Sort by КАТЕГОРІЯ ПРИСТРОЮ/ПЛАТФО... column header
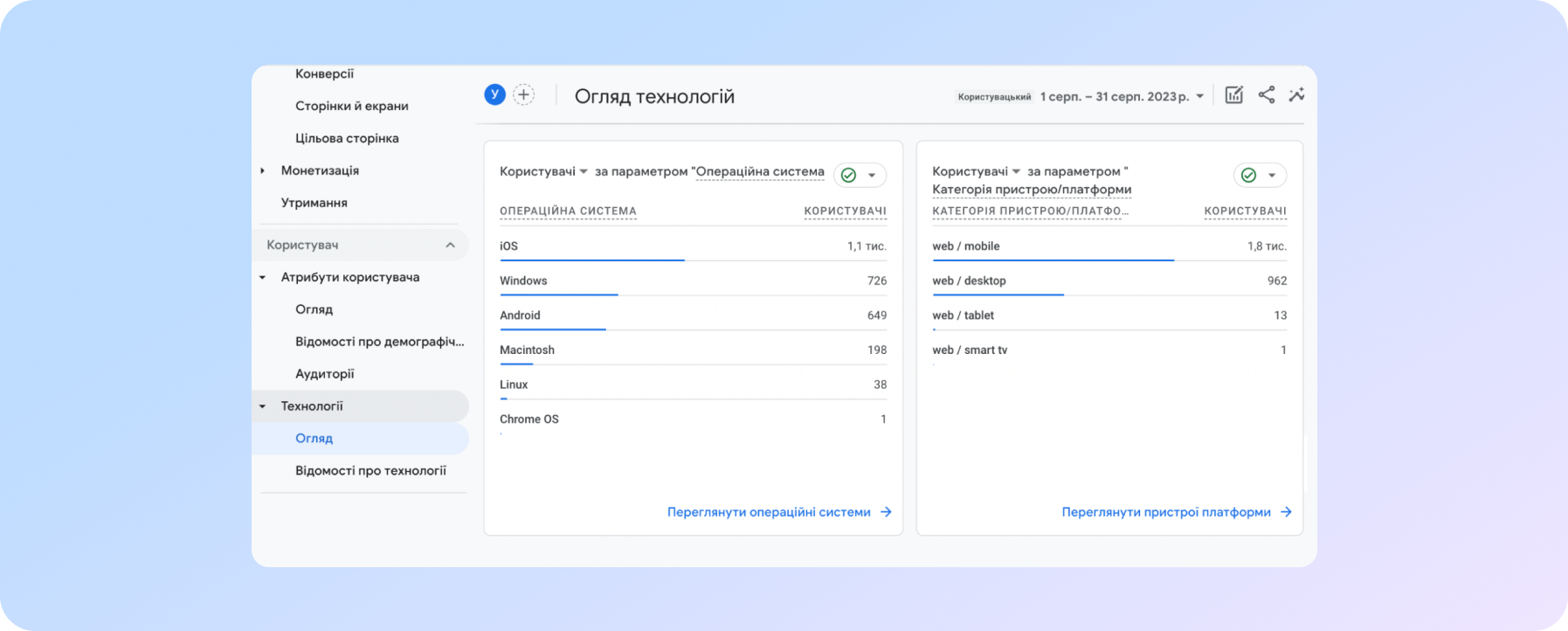The image size is (1568, 631). click(1030, 211)
